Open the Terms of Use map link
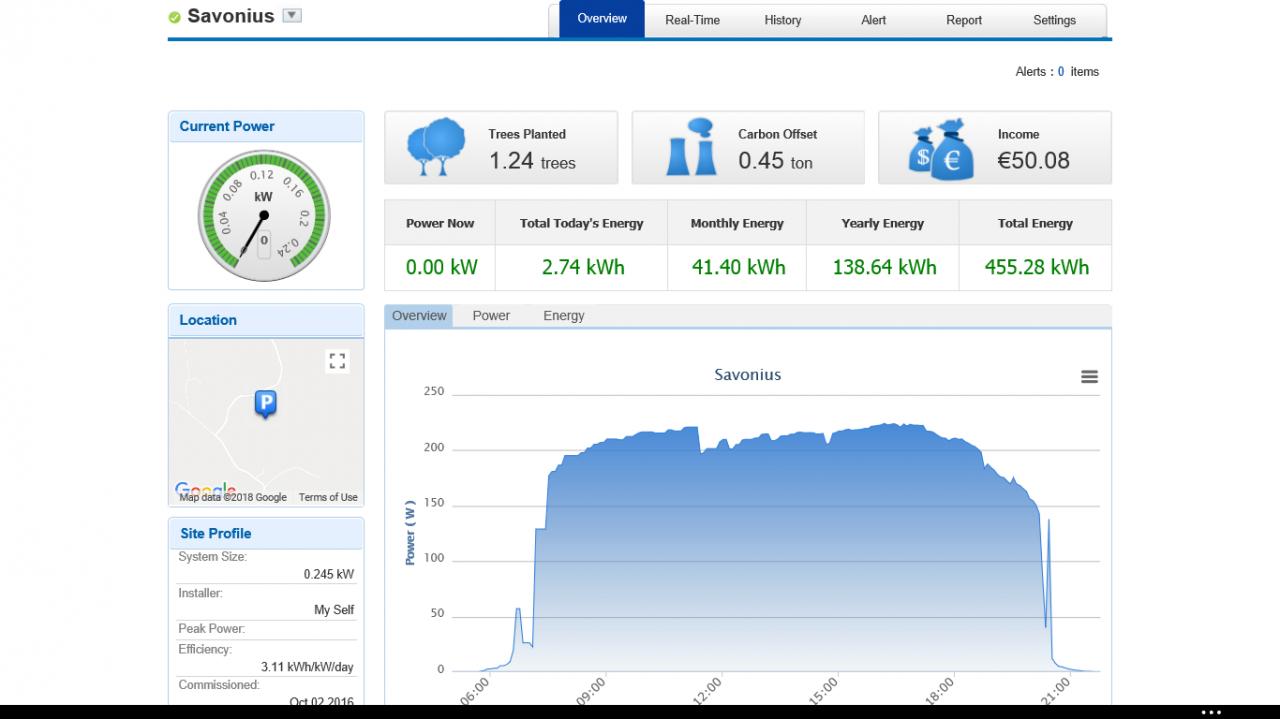The height and width of the screenshot is (719, 1280). point(328,497)
